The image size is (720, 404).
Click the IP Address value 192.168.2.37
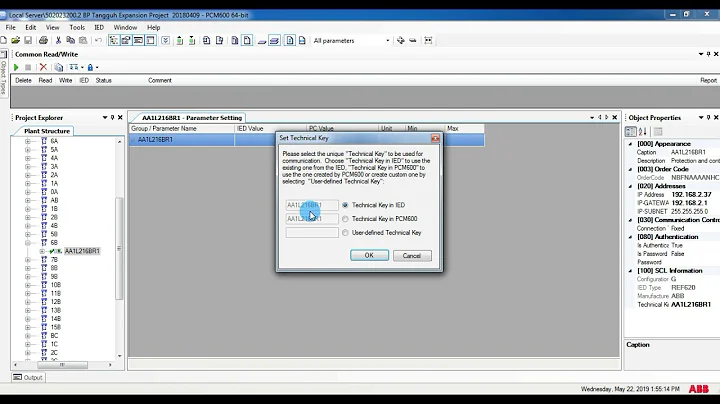[x=691, y=195]
